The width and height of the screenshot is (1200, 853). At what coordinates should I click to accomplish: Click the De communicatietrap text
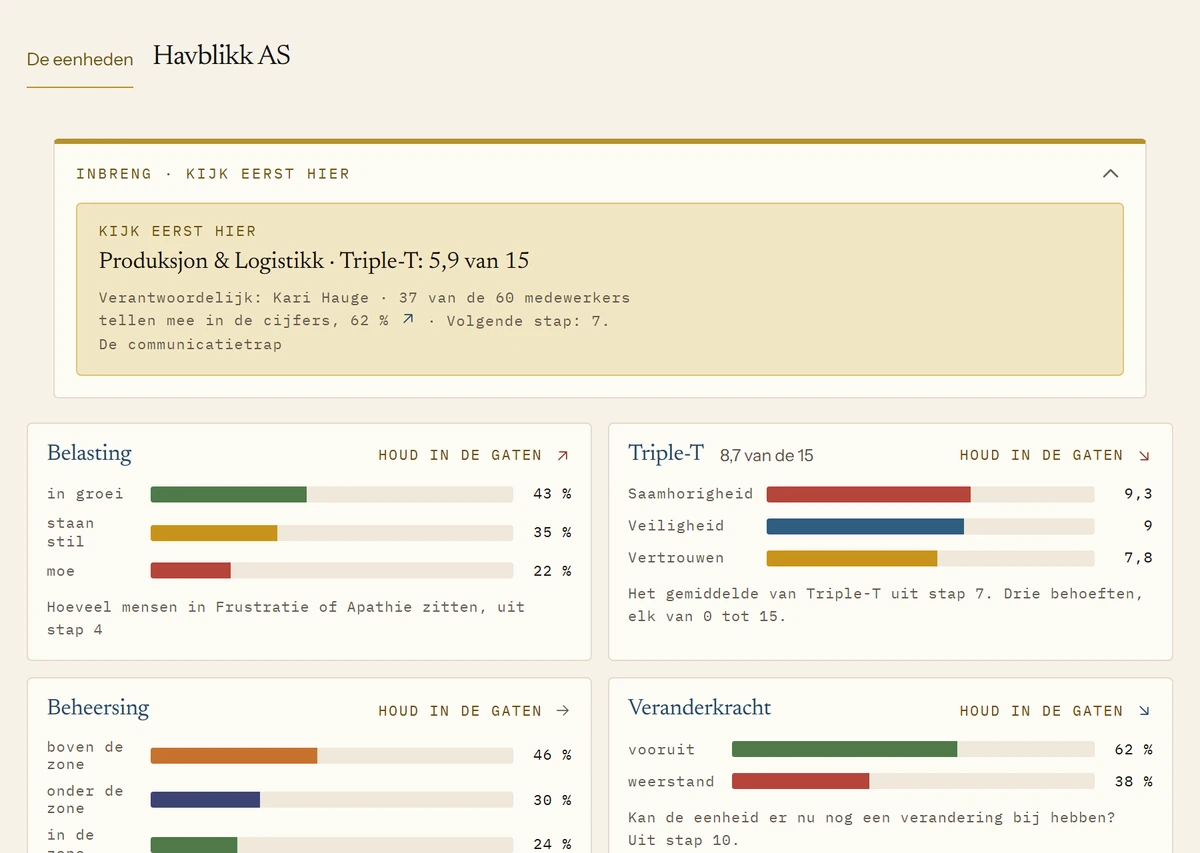pos(190,344)
